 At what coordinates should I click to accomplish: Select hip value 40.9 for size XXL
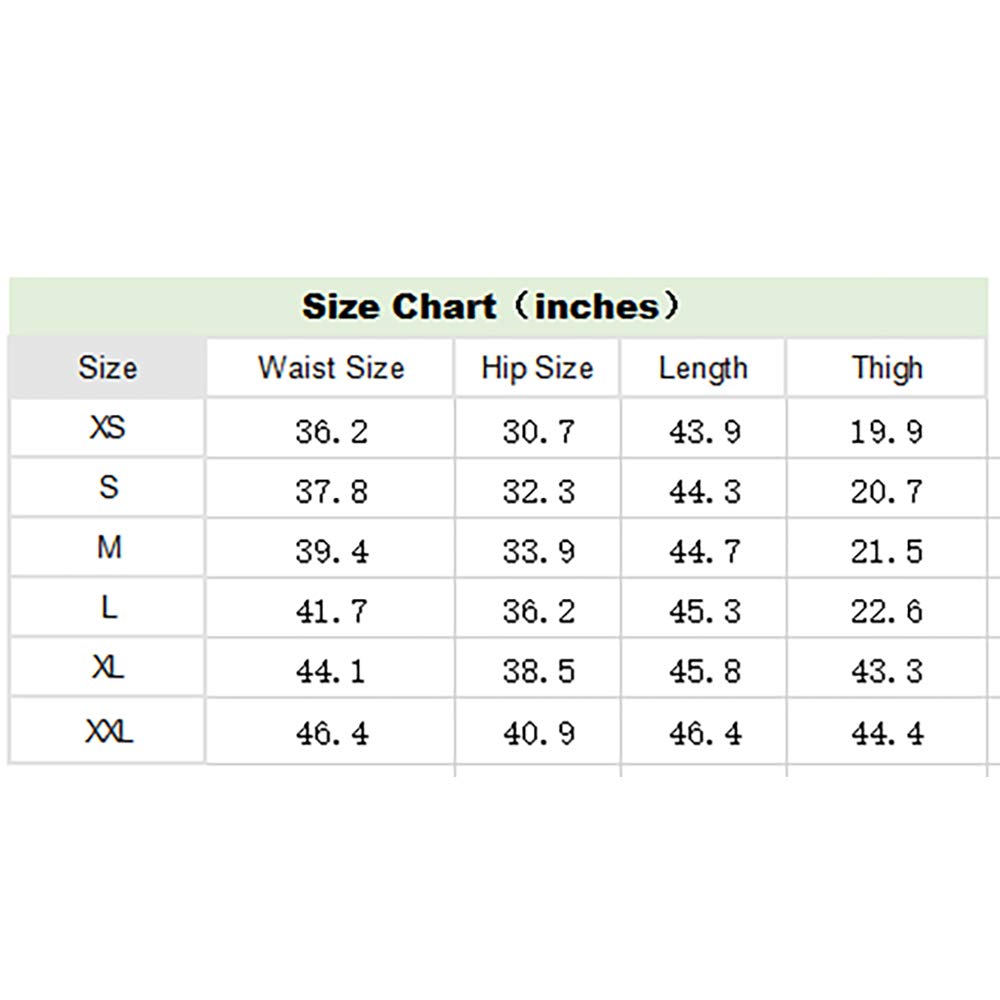coord(538,735)
